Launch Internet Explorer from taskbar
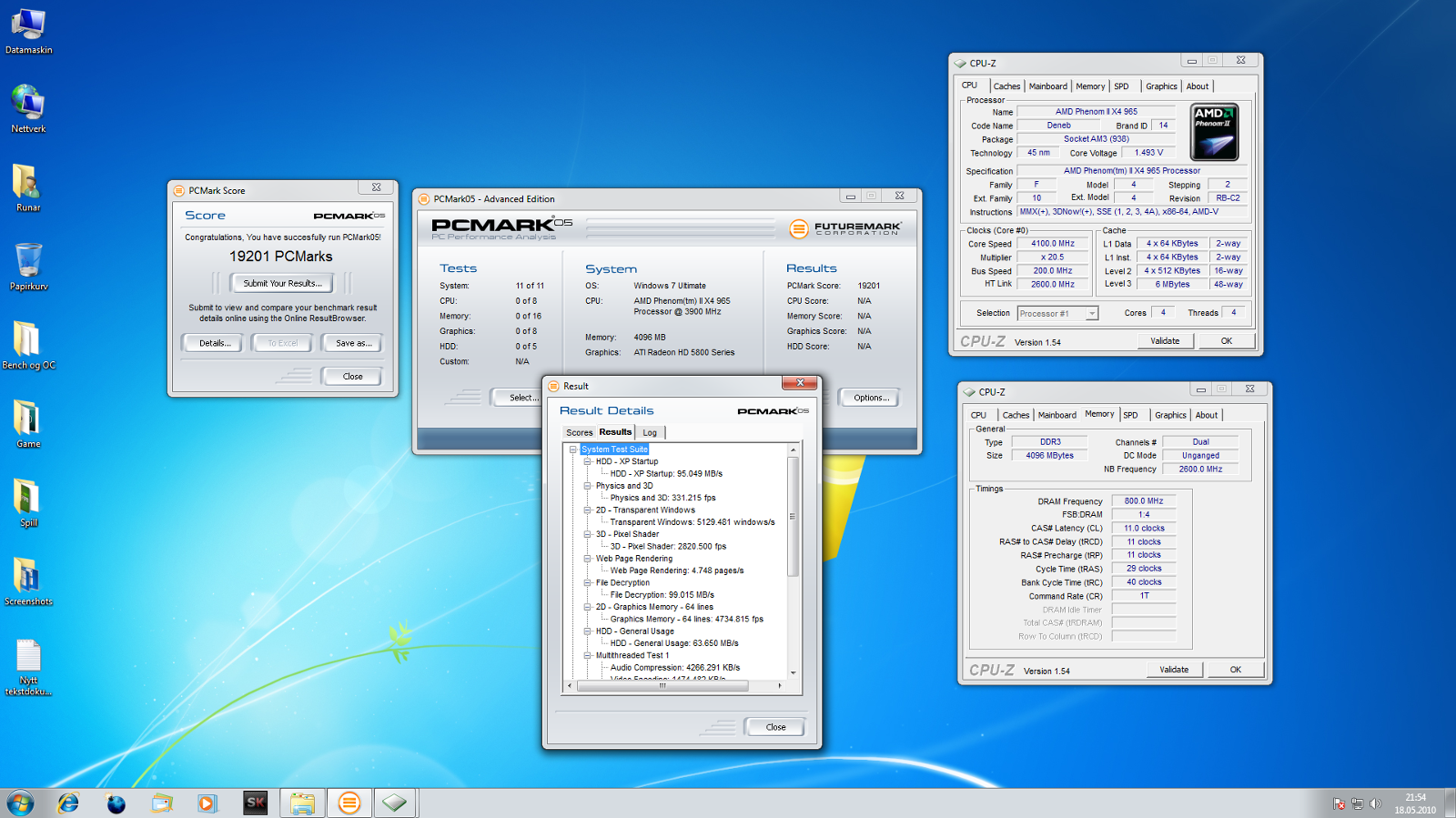Screen dimensions: 1456x818 tap(68, 803)
